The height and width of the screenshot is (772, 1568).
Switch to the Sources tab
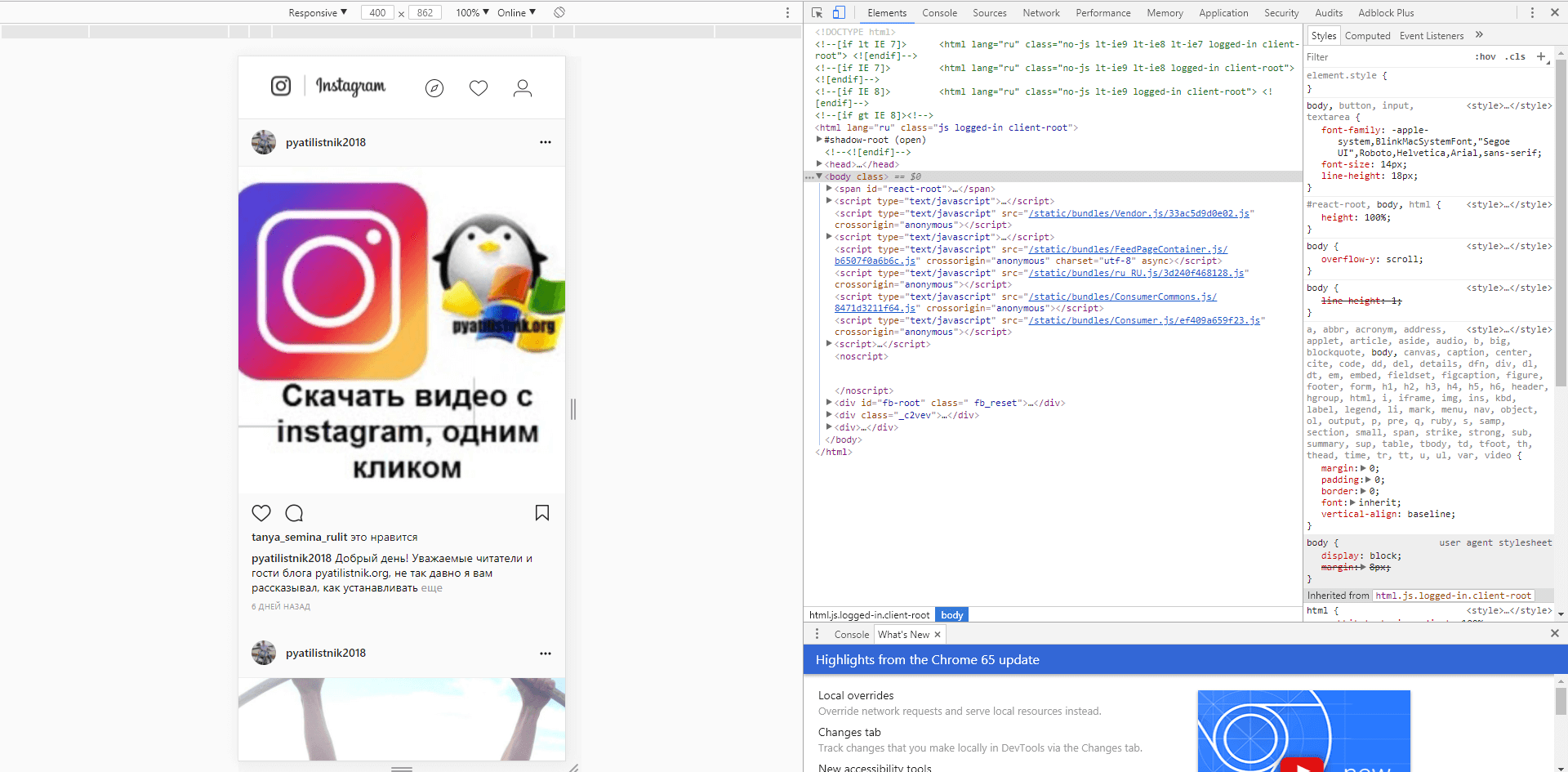pos(990,12)
